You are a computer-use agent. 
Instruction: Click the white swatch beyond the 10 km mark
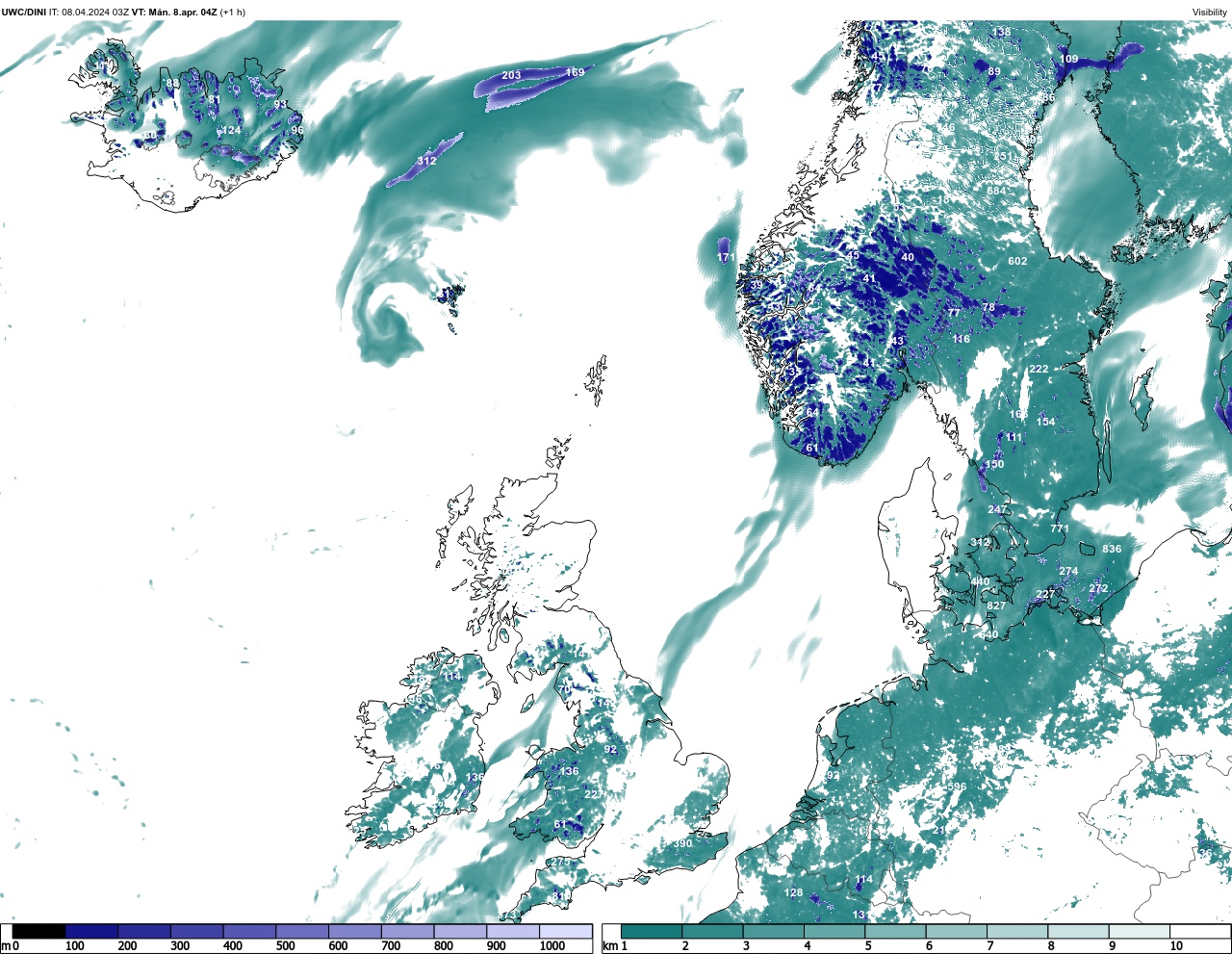pyautogui.click(x=1199, y=932)
